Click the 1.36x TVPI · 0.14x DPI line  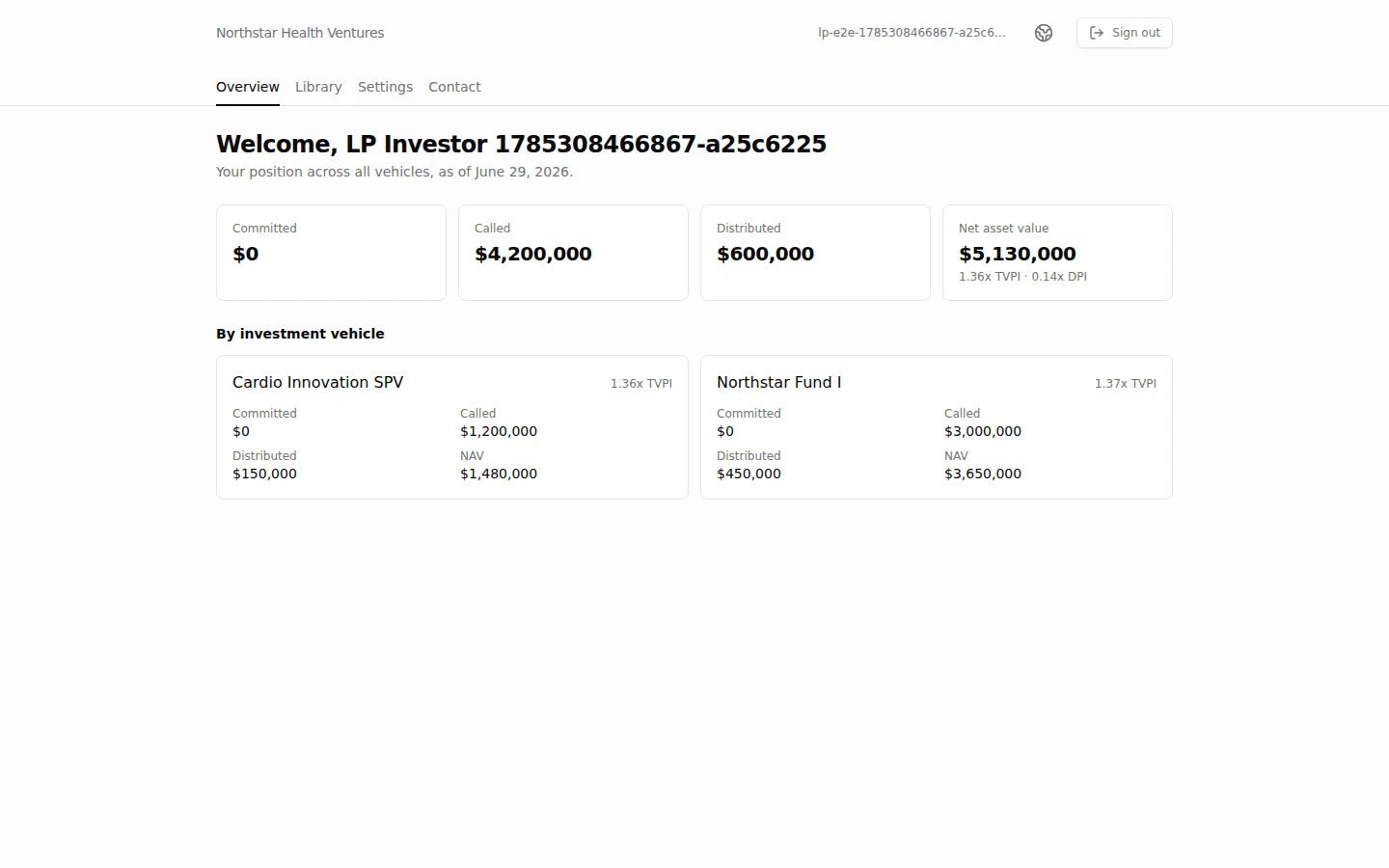coord(1022,276)
